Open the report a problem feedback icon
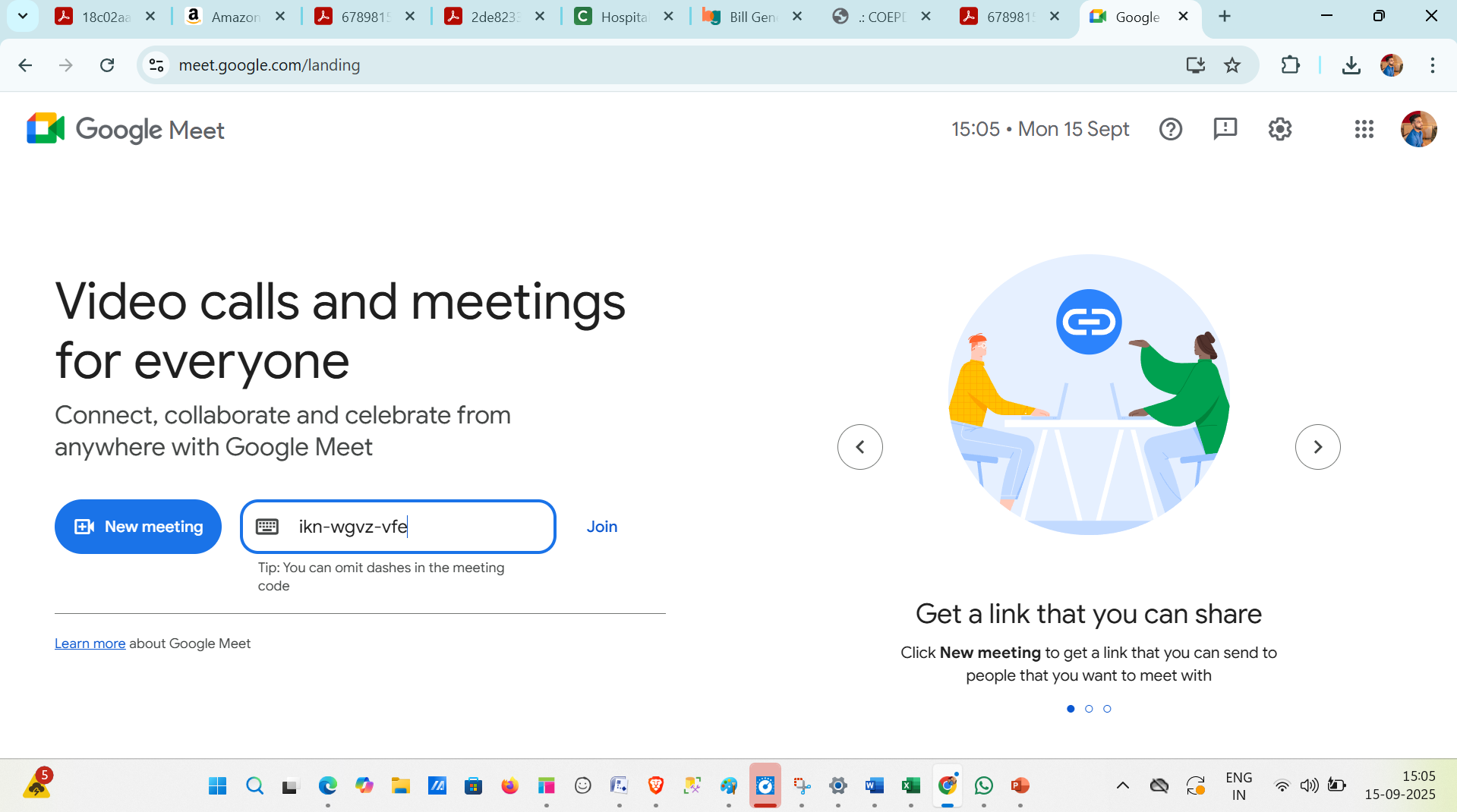The width and height of the screenshot is (1457, 812). pyautogui.click(x=1225, y=129)
